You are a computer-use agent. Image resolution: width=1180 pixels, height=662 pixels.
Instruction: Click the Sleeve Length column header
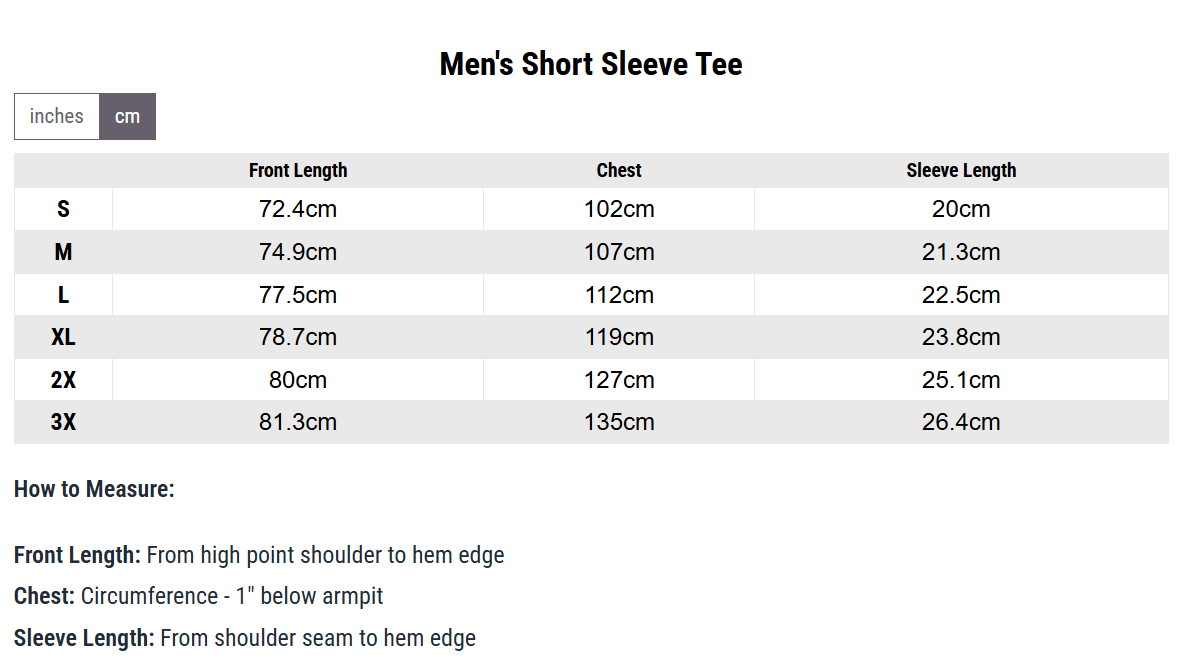point(961,171)
